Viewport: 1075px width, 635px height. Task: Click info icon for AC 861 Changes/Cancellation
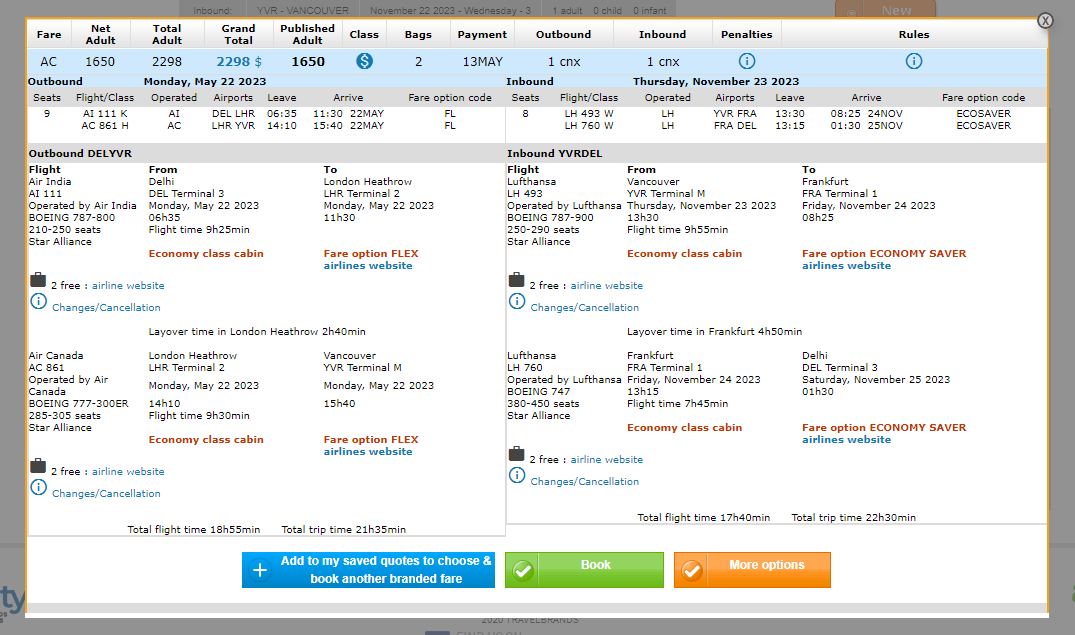pyautogui.click(x=38, y=487)
